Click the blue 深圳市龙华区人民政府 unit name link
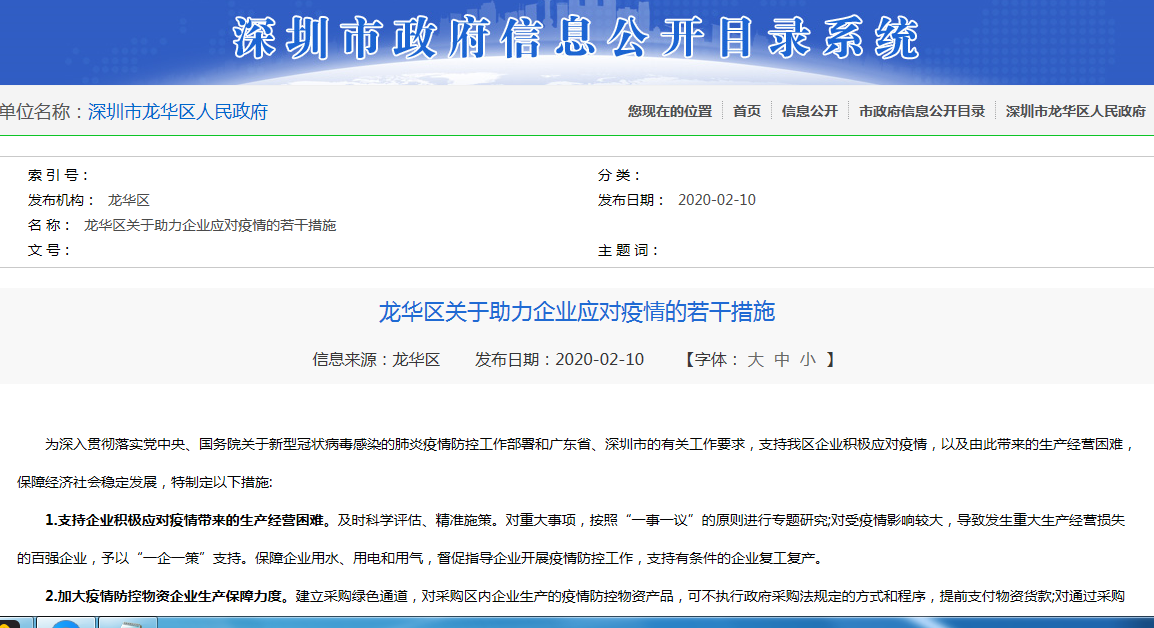This screenshot has width=1154, height=628. point(178,111)
